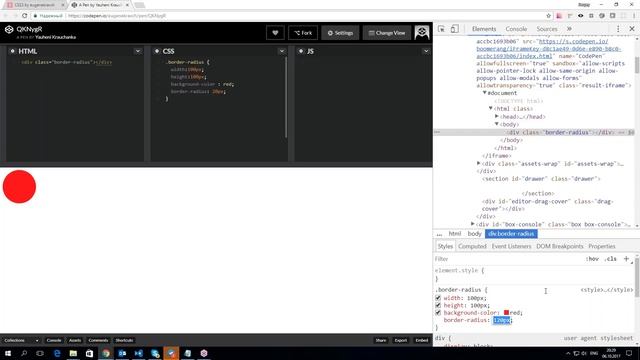
Task: Show more DevTools tabs via chevron
Action: [x=569, y=29]
